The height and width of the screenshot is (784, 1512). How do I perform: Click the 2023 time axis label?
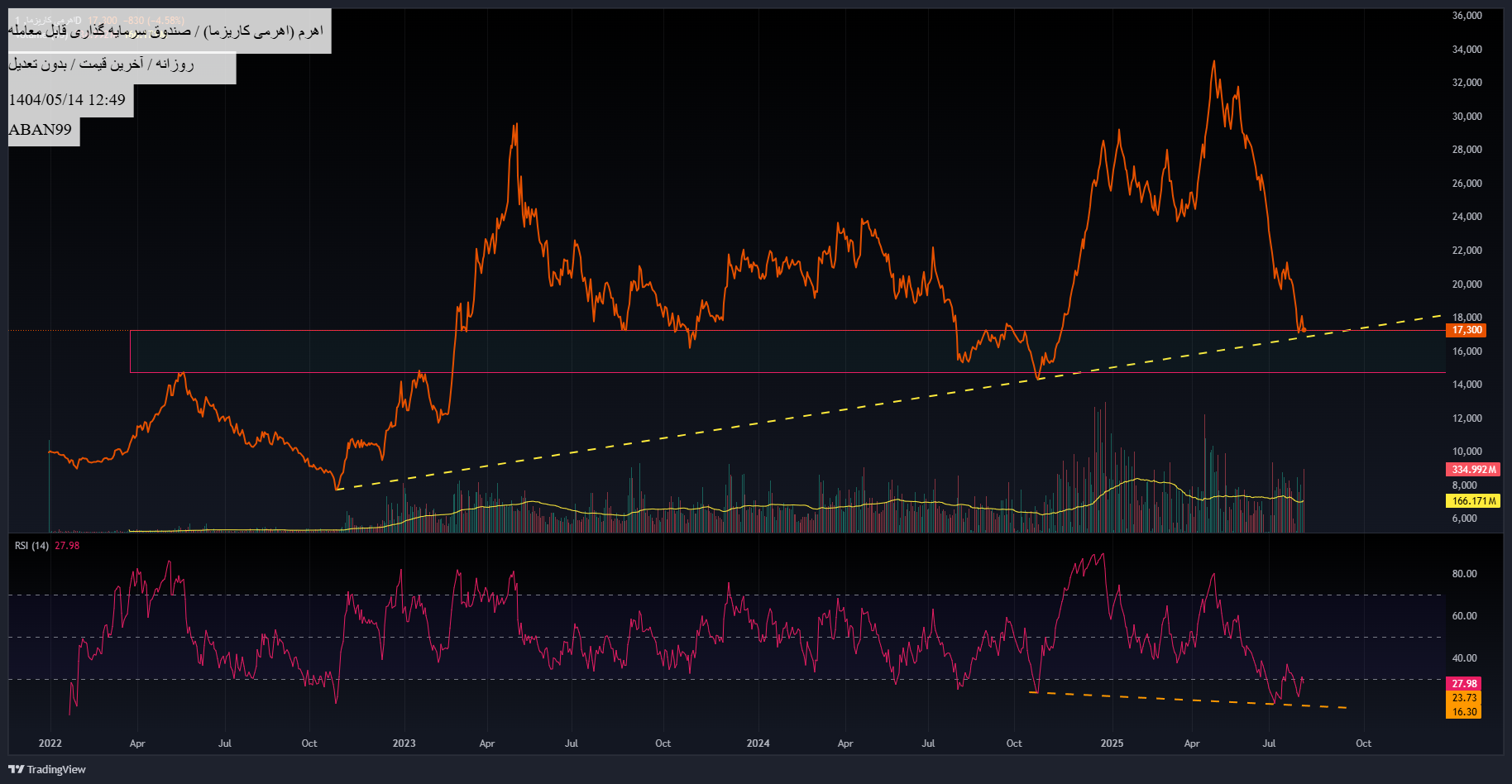click(x=404, y=743)
